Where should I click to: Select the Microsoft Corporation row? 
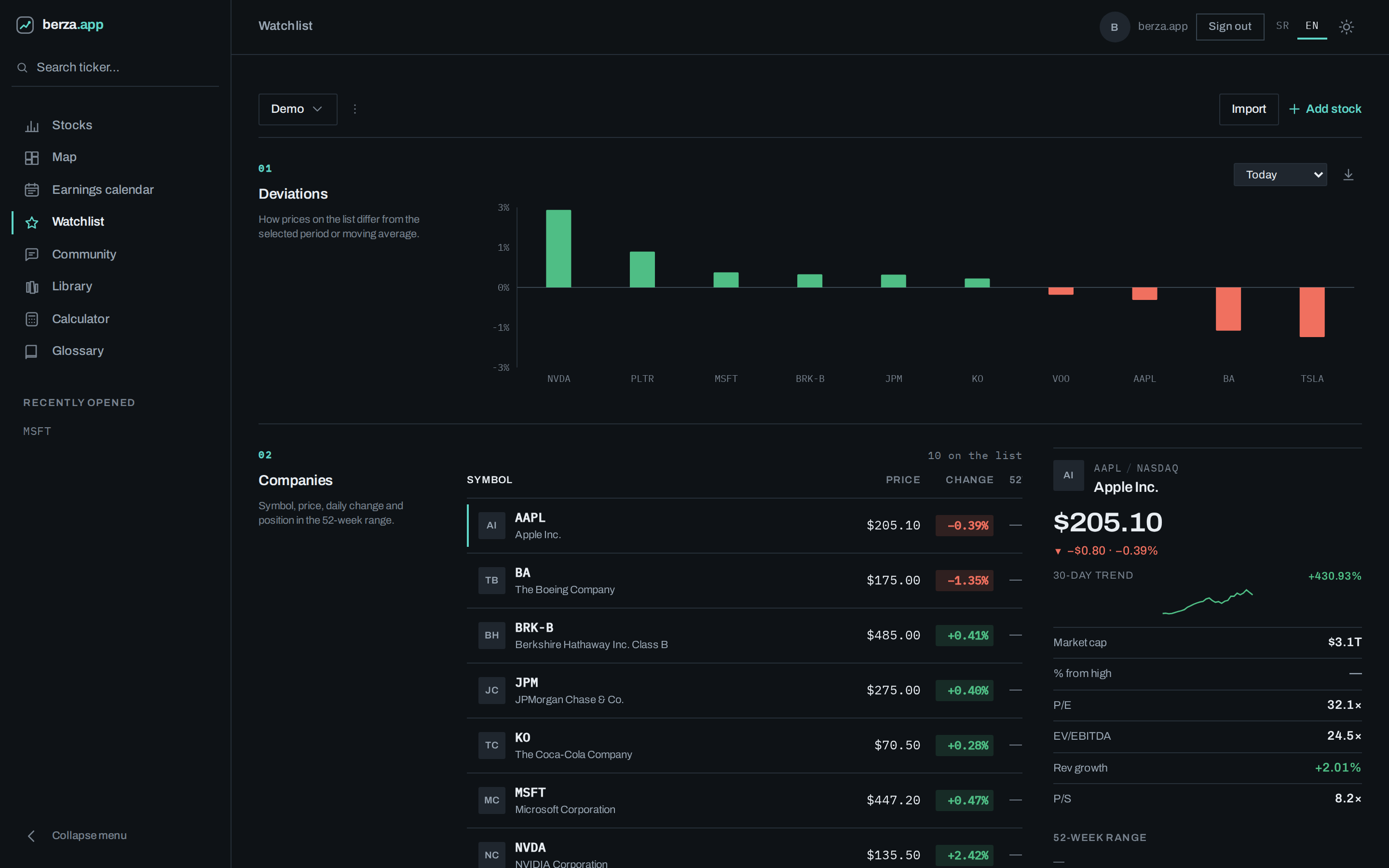pos(745,800)
